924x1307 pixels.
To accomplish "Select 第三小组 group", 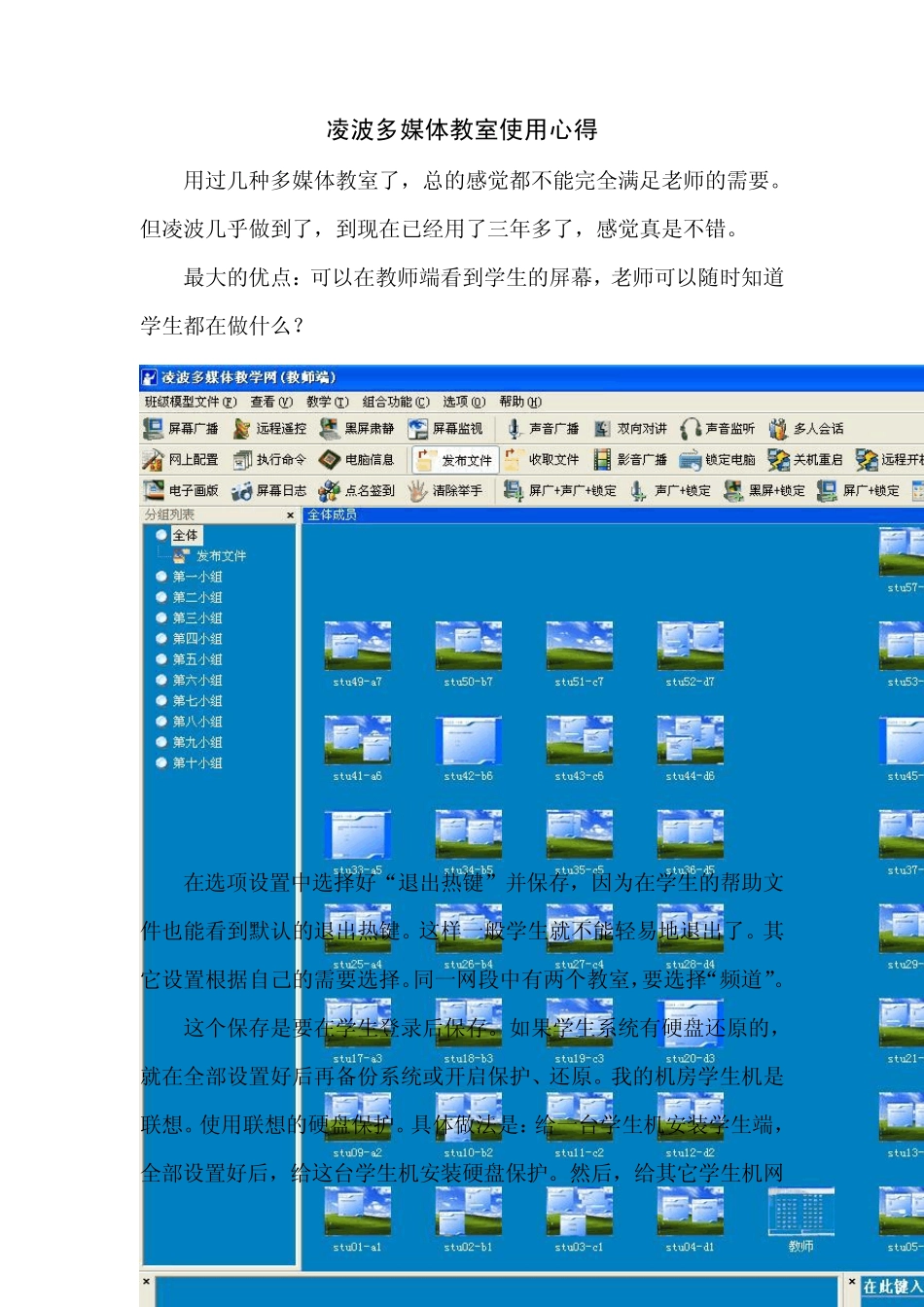I will point(197,618).
